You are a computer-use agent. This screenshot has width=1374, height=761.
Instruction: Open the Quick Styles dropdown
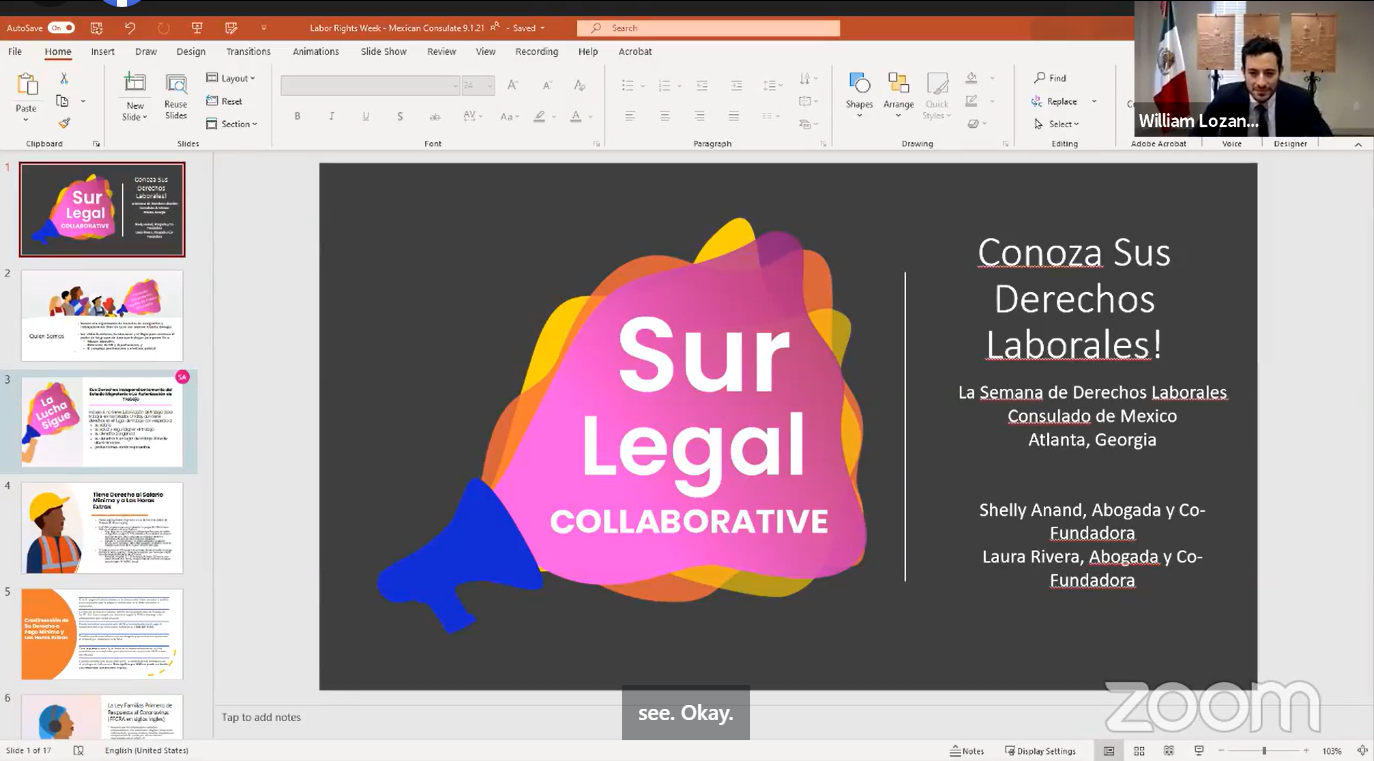coord(937,95)
